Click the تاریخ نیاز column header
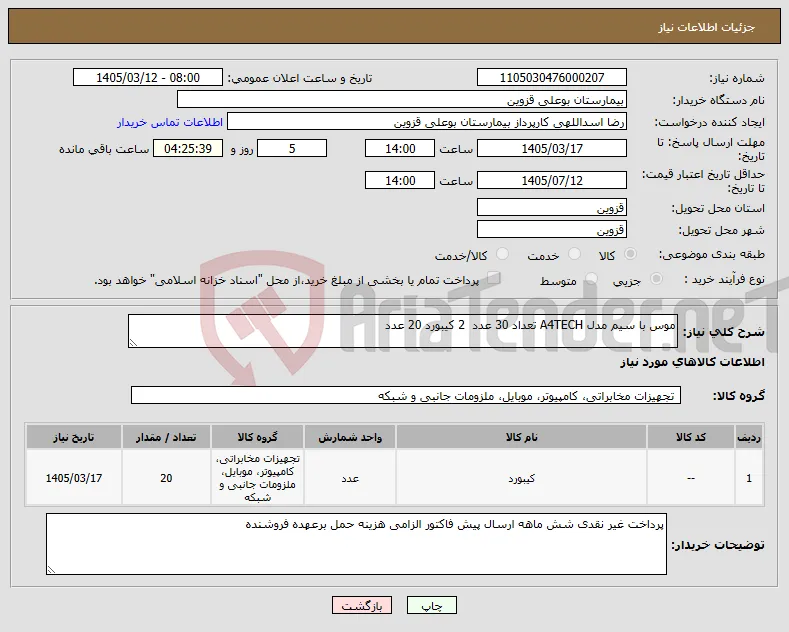 click(73, 437)
